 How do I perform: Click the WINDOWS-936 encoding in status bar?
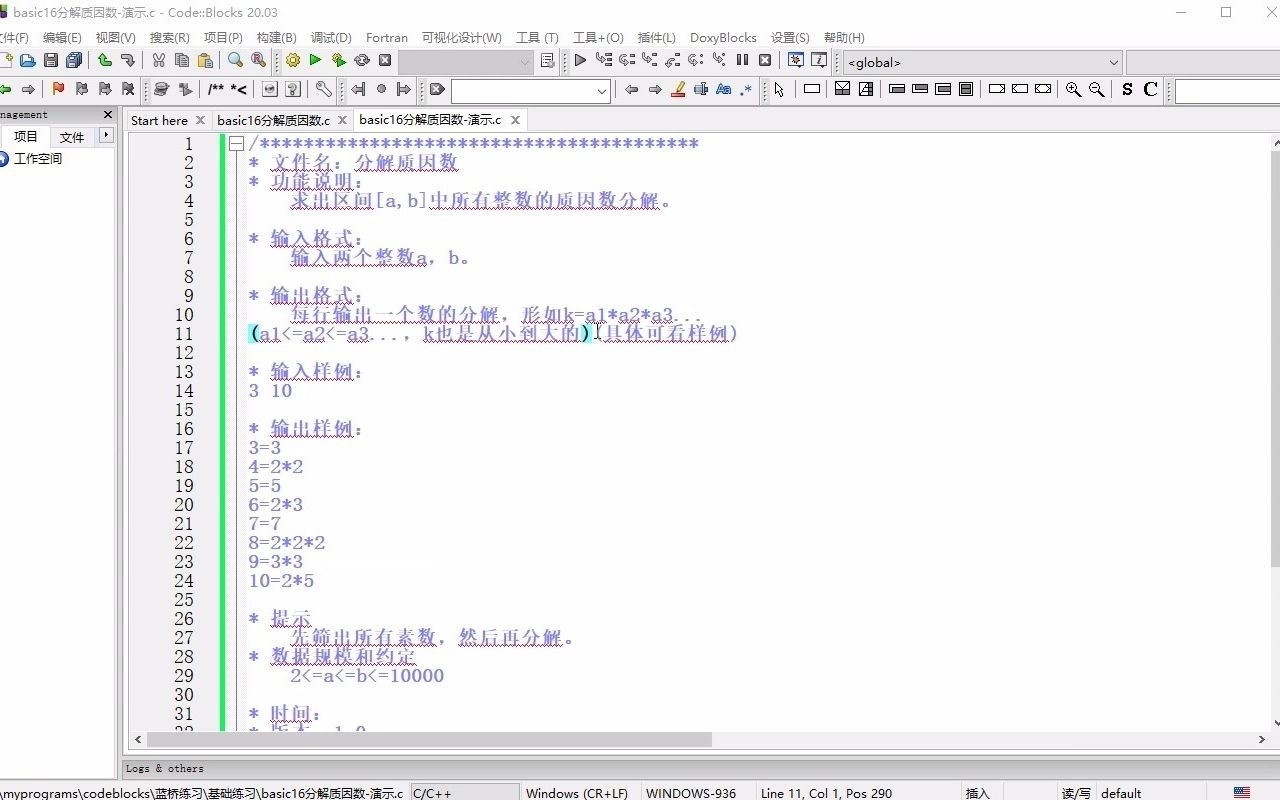pos(691,793)
